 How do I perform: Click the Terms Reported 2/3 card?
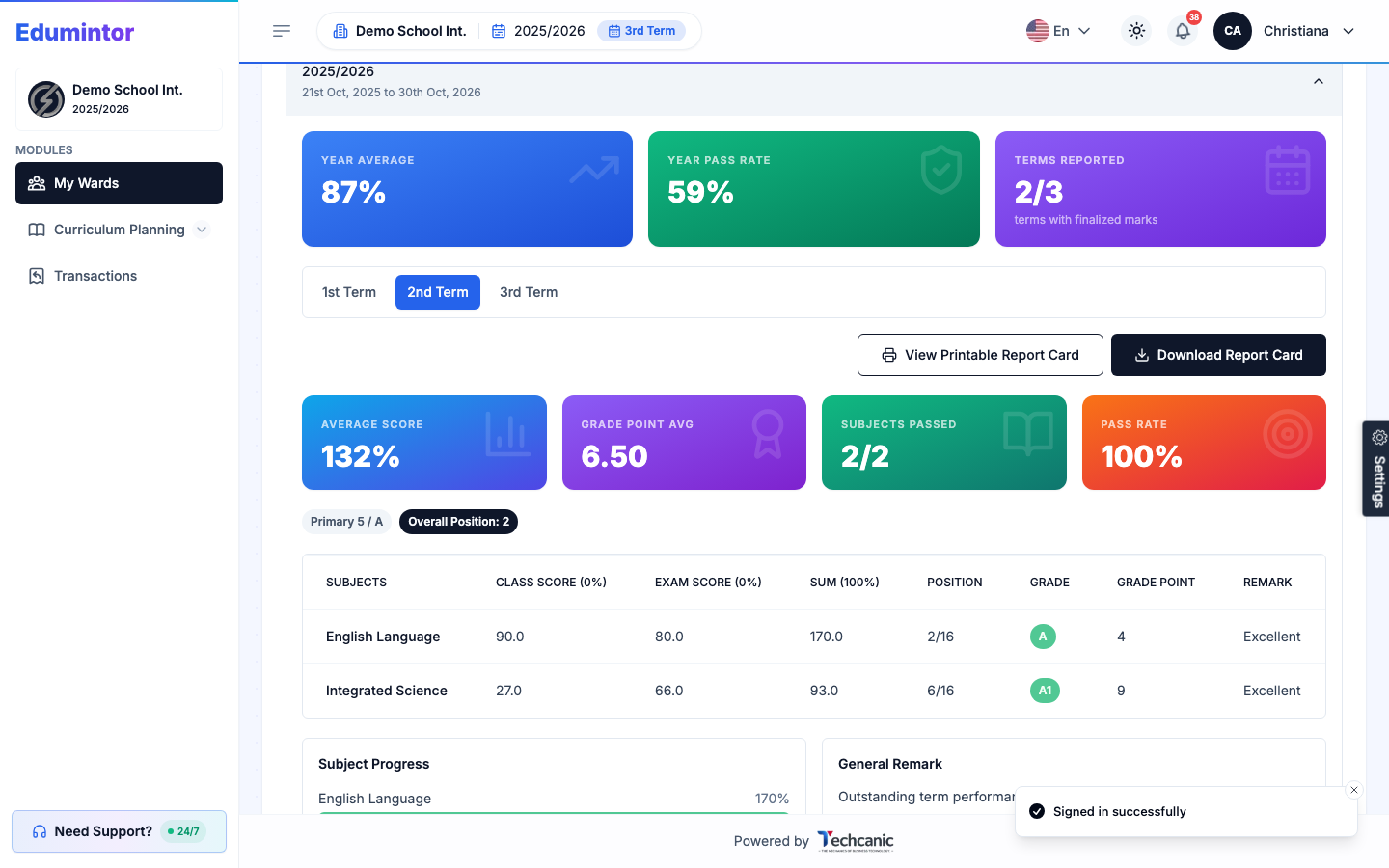[x=1160, y=189]
